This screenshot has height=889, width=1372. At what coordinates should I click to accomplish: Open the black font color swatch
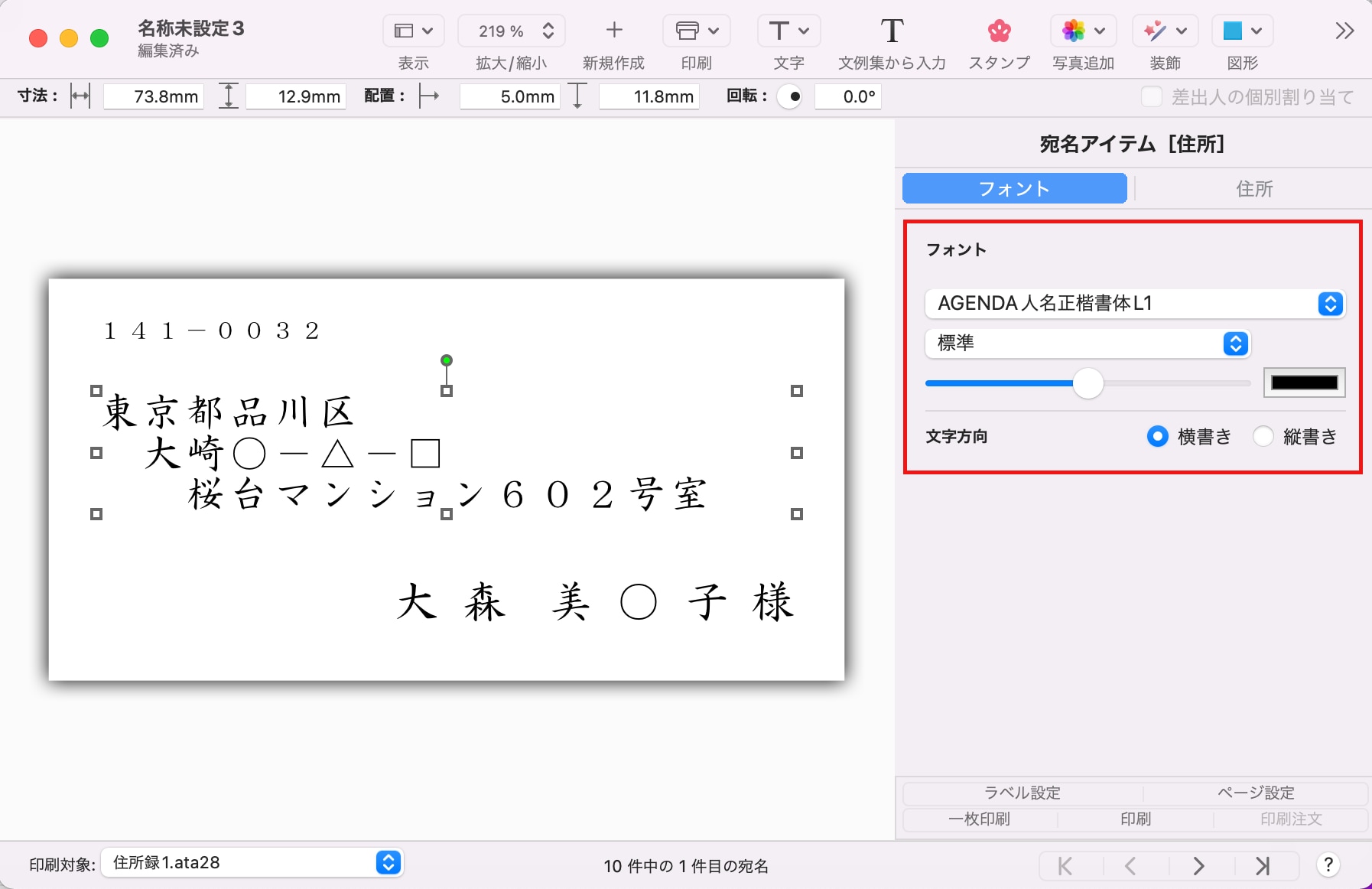(x=1304, y=383)
